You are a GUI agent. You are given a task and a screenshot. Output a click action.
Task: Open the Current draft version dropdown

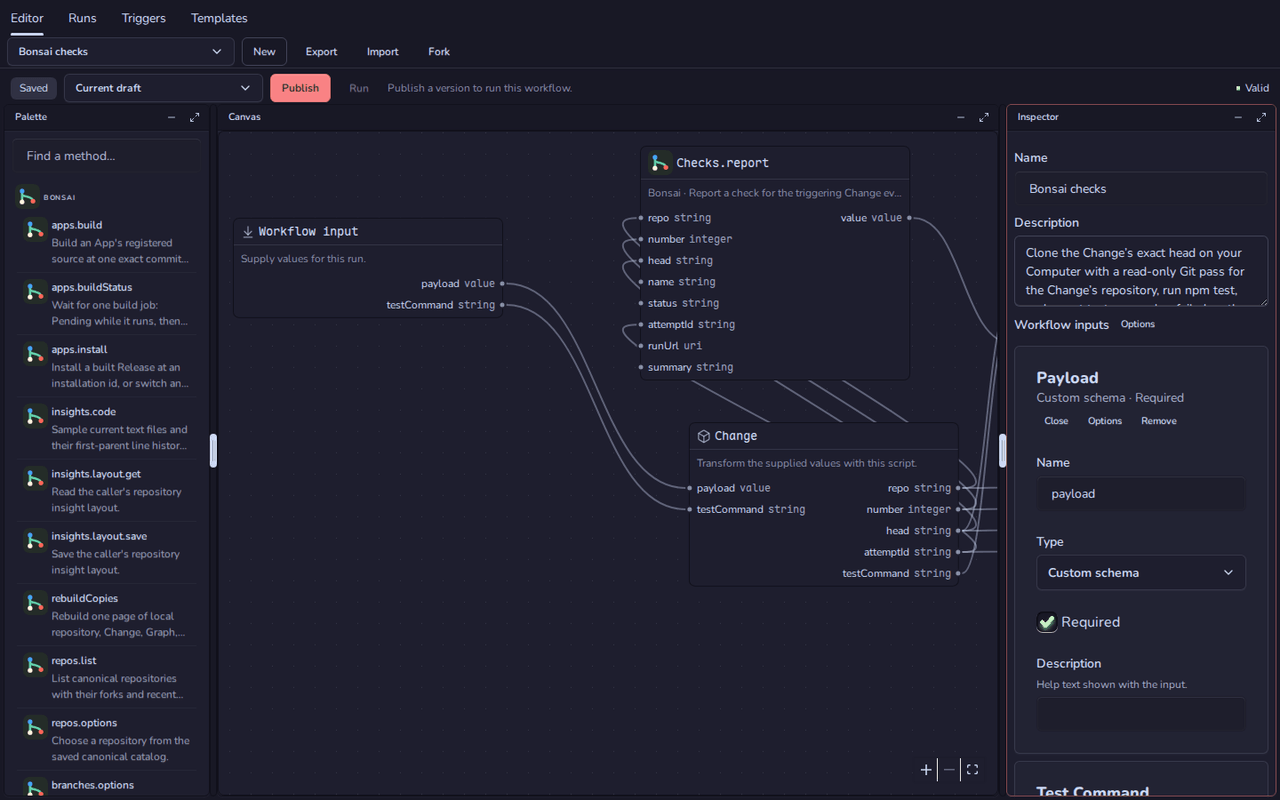(x=163, y=88)
